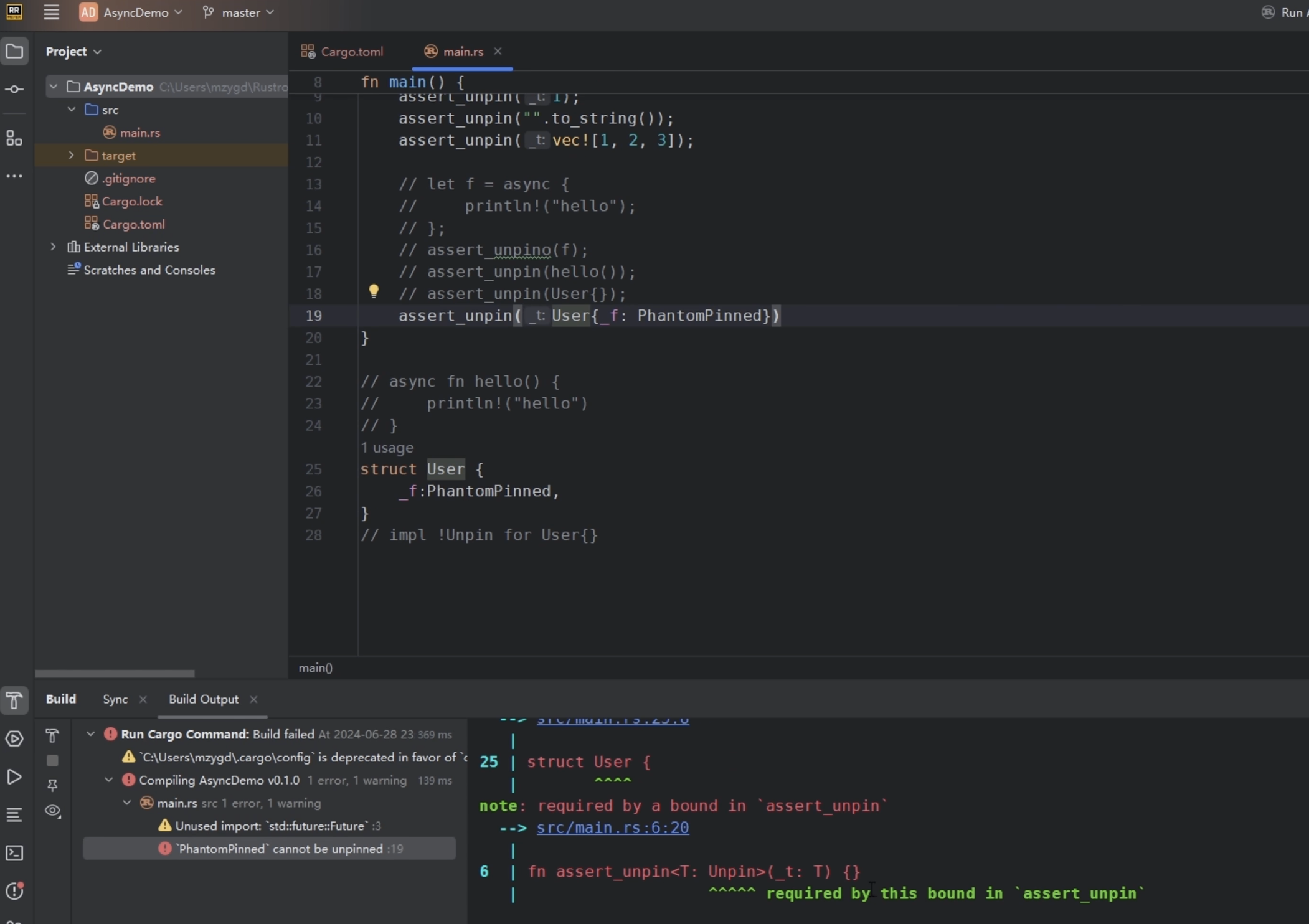Toggle the eye view options in Build

[x=52, y=811]
